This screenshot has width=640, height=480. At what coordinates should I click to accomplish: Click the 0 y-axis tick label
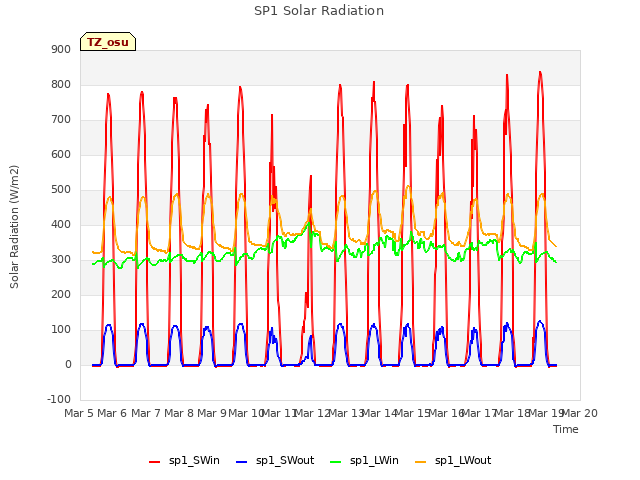pyautogui.click(x=68, y=364)
